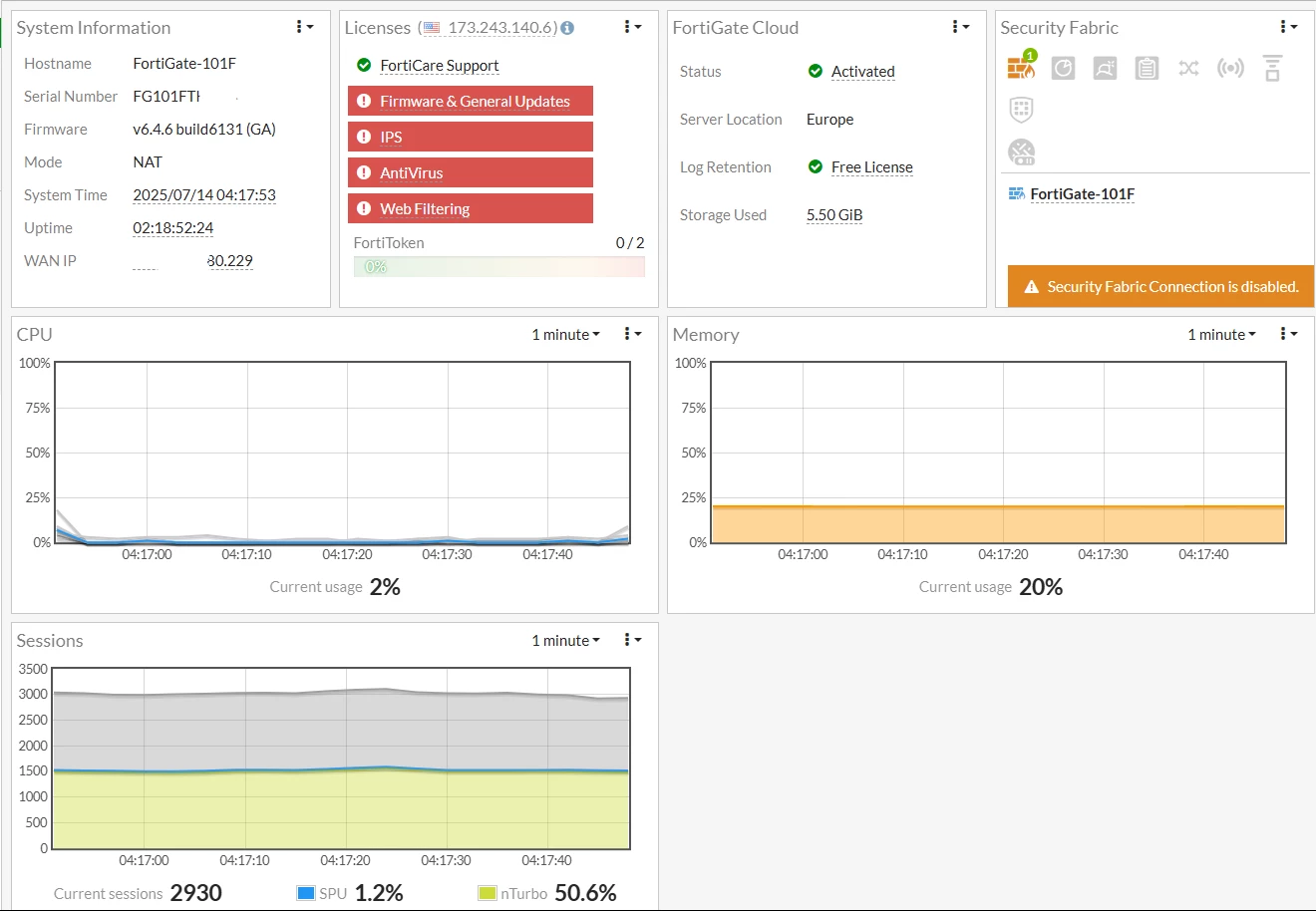This screenshot has height=911, width=1316.
Task: Click the warning icon on the AntiVirus row
Action: point(364,172)
